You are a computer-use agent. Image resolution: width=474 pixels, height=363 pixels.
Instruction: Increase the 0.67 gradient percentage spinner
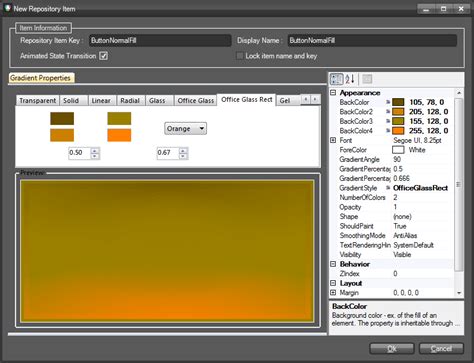tap(183, 151)
